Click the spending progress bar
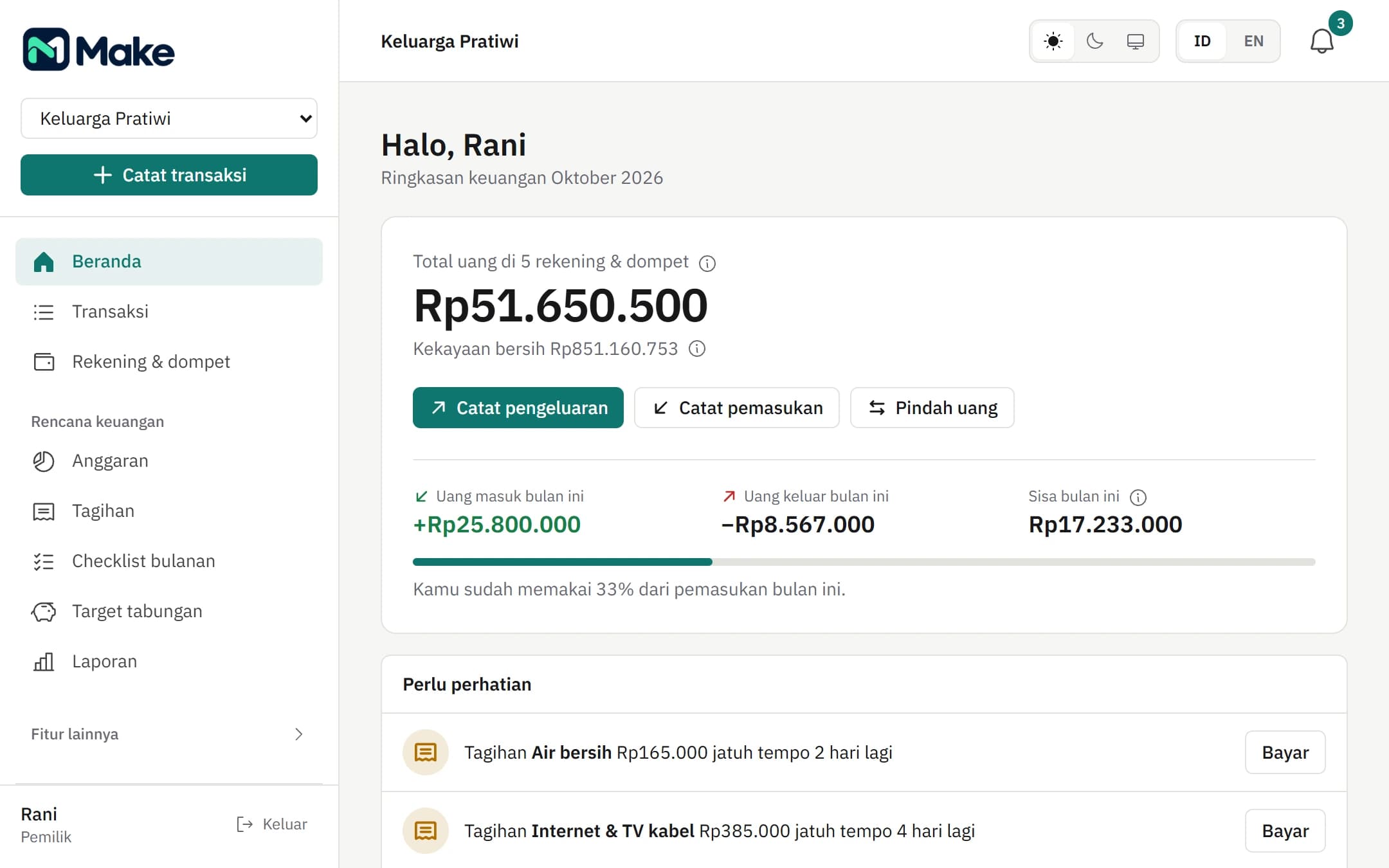This screenshot has height=868, width=1389. point(864,562)
